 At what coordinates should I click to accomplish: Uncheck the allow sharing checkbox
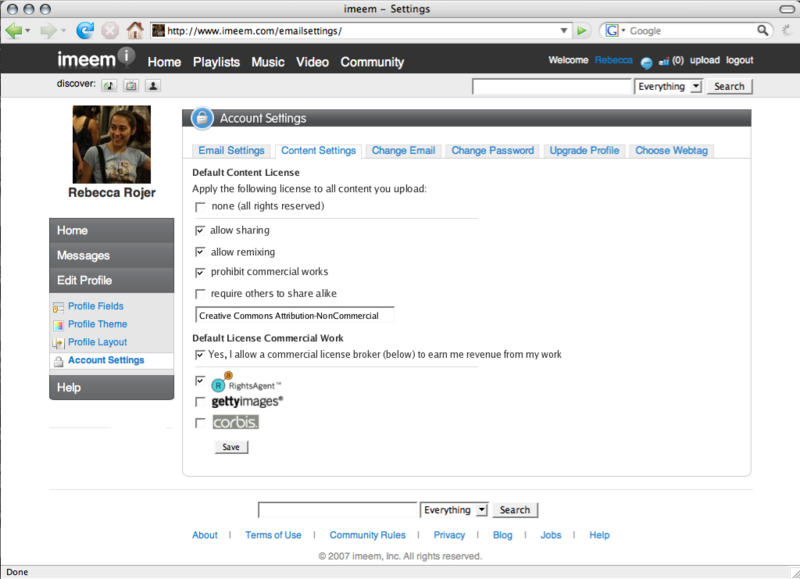[x=200, y=231]
